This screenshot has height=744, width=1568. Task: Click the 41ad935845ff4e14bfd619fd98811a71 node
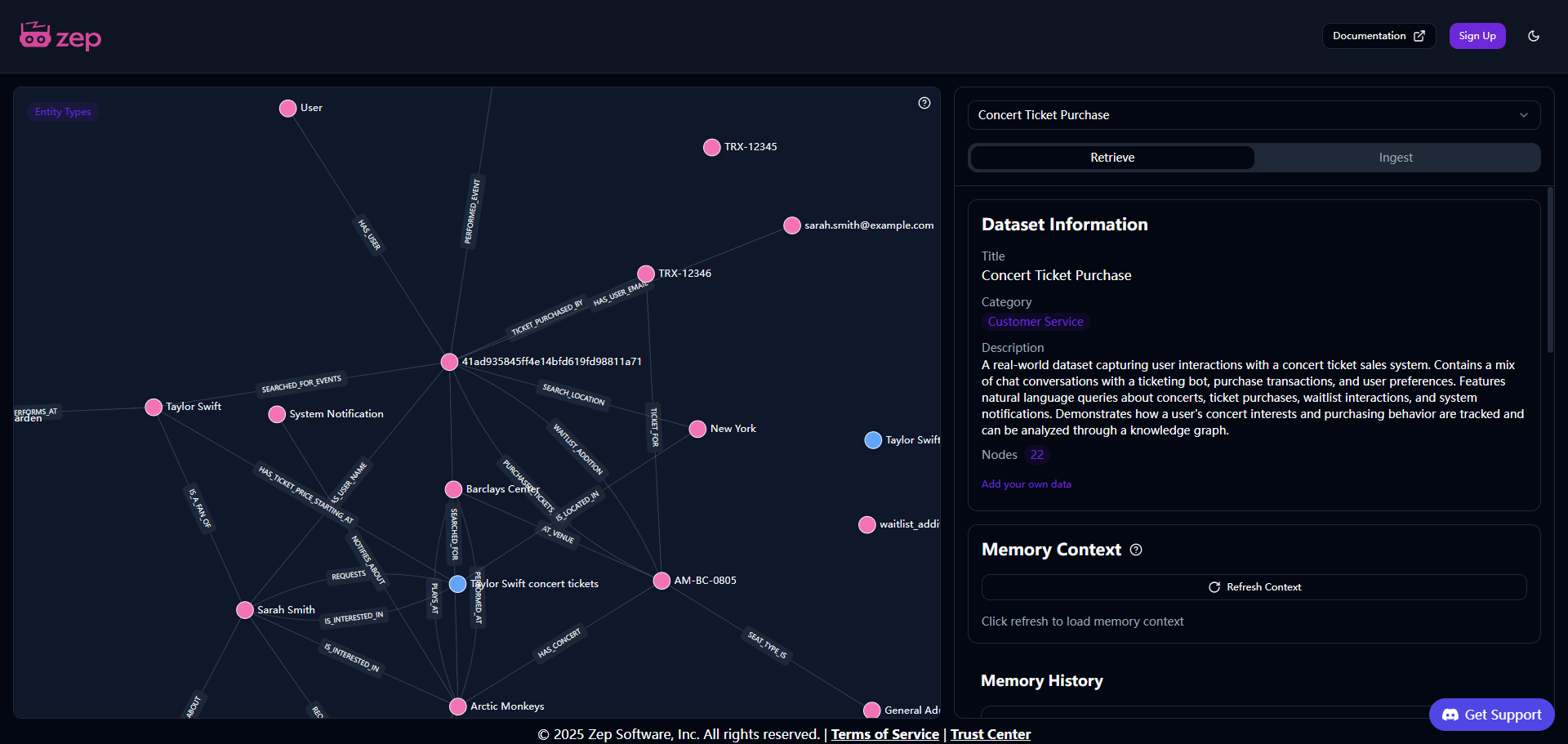click(449, 362)
